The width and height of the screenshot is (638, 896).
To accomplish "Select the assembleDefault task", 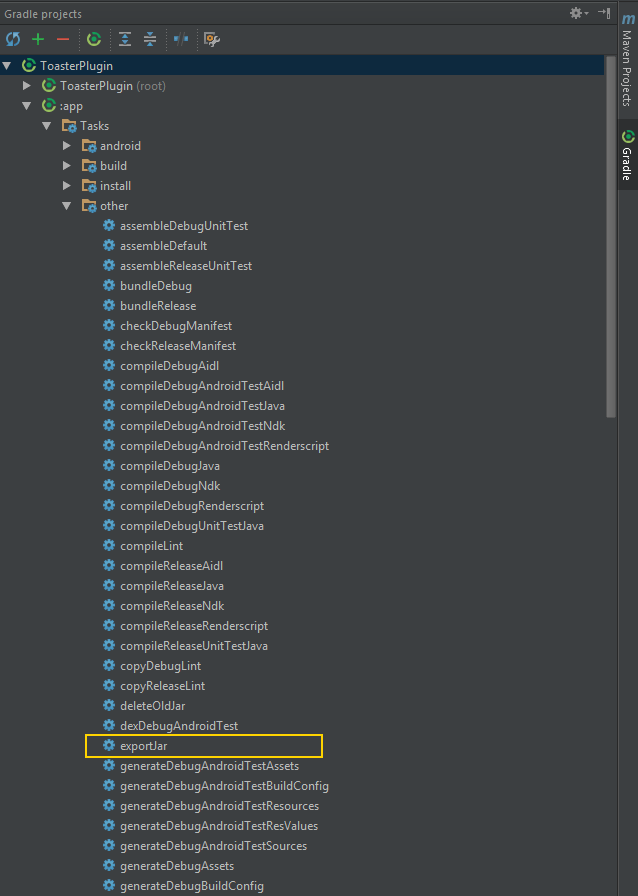I will 163,246.
